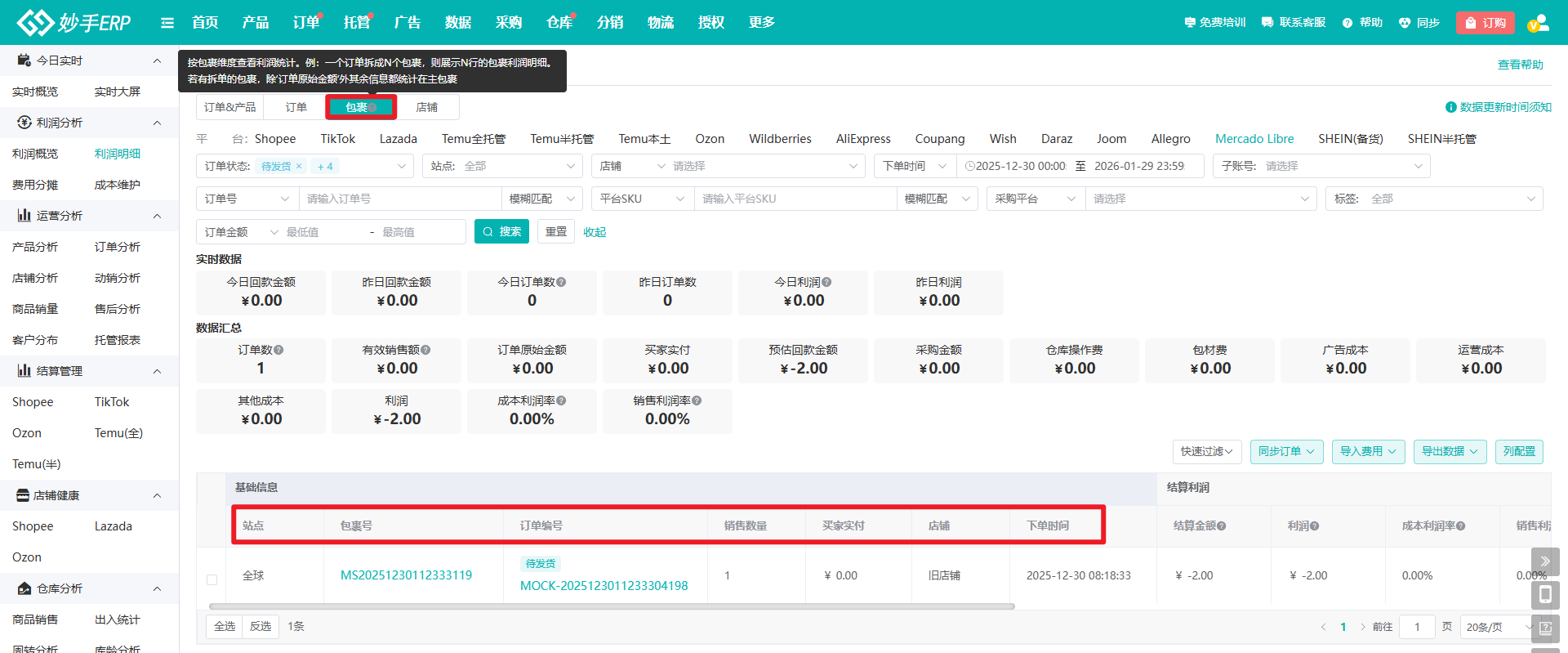Click 全选 to select all rows

(x=225, y=626)
